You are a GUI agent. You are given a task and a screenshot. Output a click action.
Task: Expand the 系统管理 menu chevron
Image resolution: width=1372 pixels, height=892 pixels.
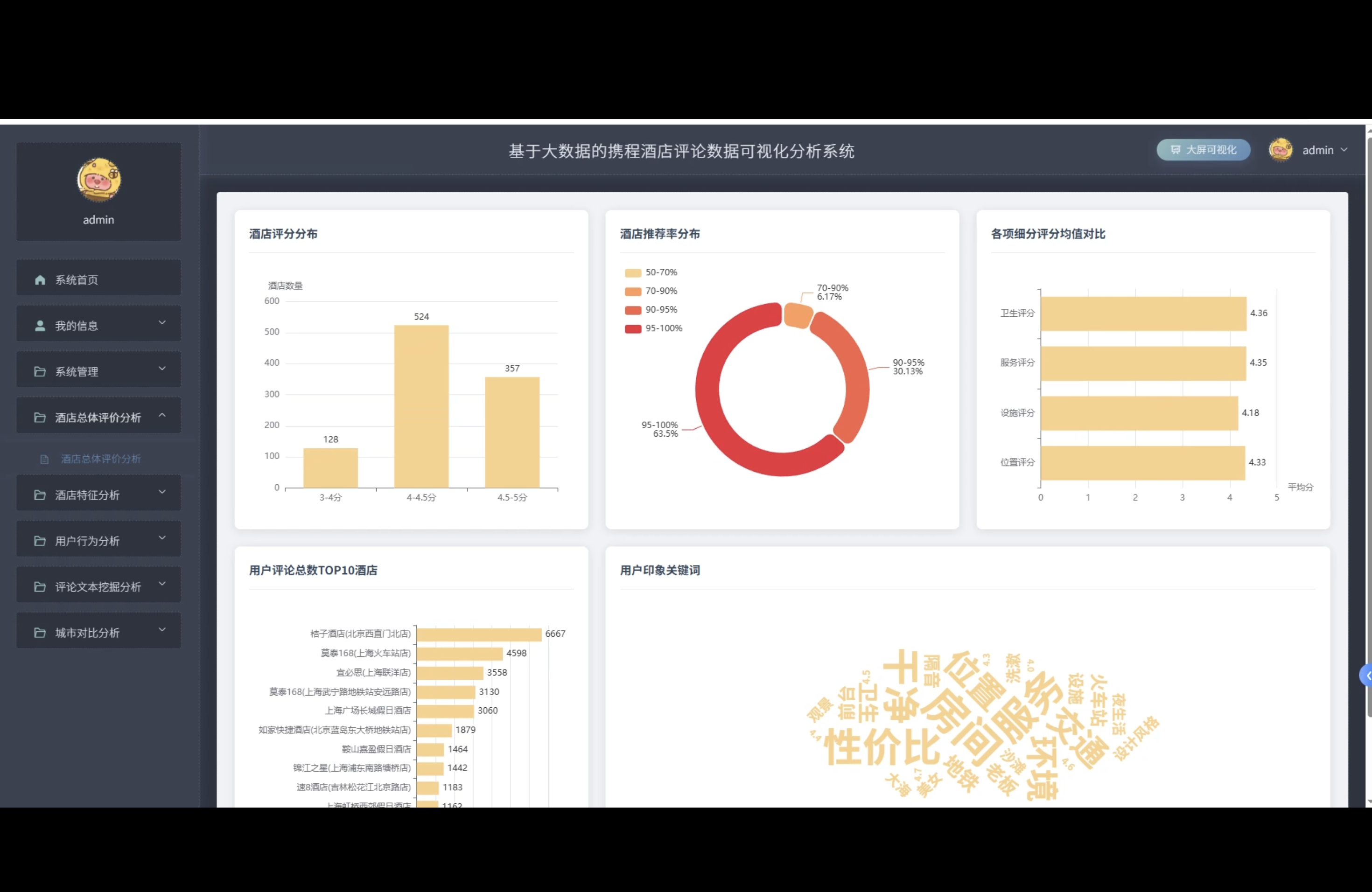coord(162,369)
